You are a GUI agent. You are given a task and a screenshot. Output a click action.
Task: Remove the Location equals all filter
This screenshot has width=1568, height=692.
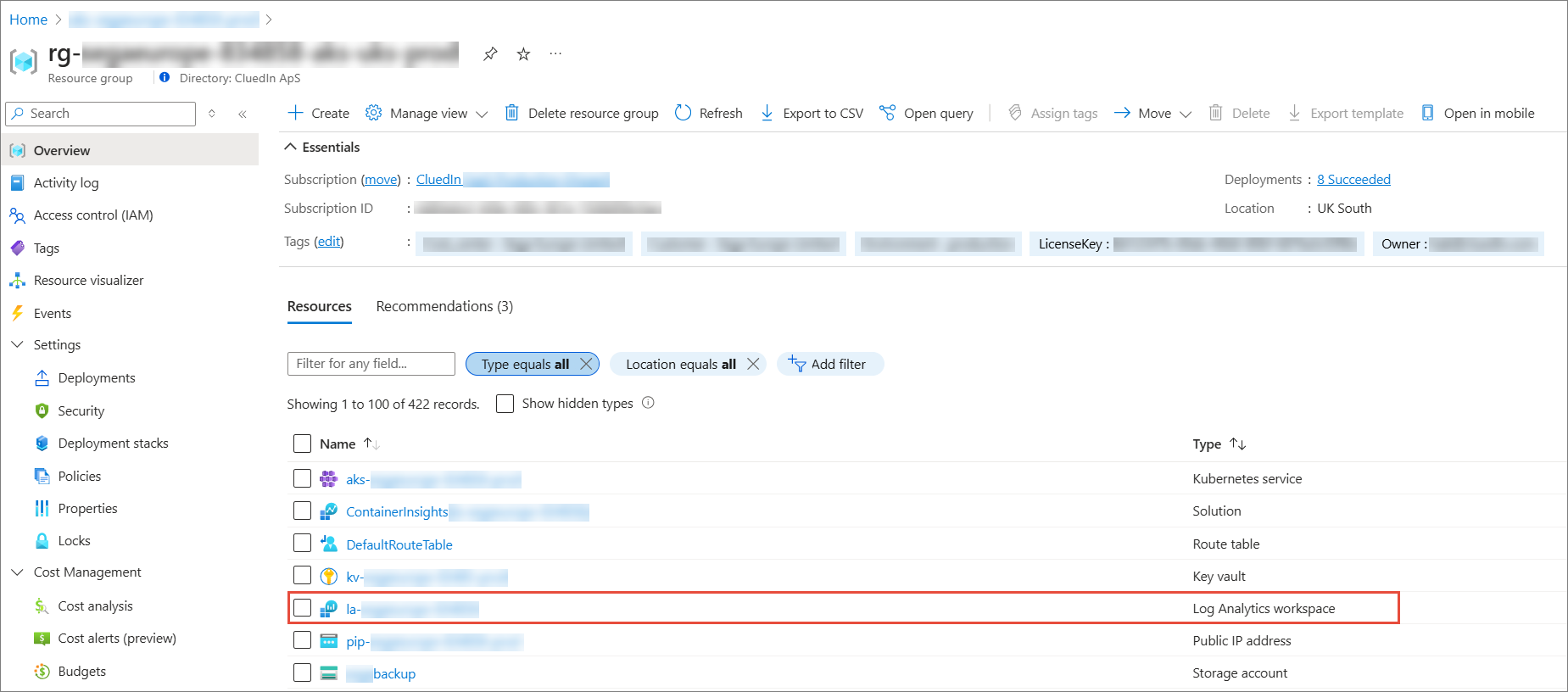[x=753, y=364]
